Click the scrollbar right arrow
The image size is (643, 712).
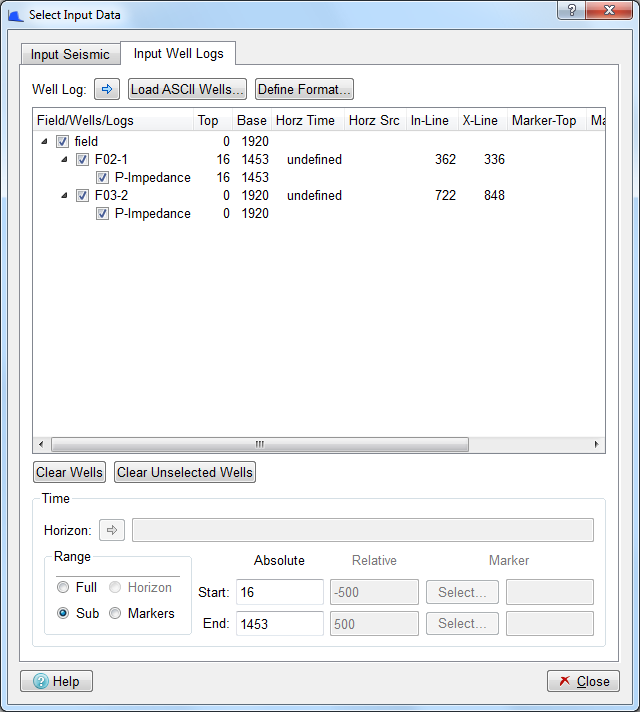coord(596,444)
